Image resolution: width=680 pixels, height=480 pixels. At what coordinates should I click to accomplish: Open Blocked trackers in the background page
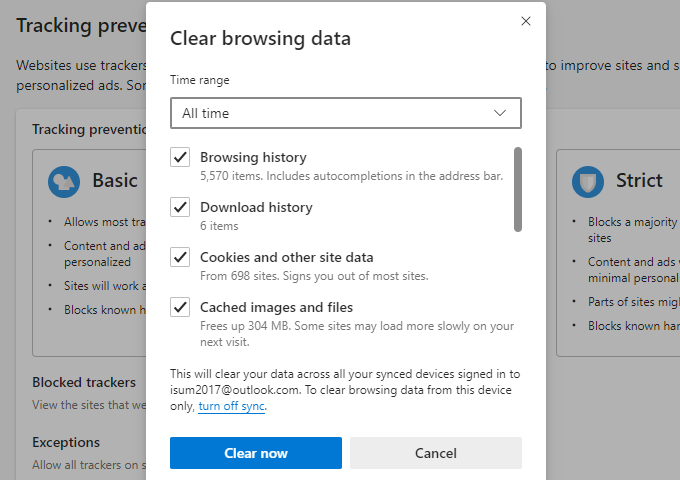coord(84,382)
